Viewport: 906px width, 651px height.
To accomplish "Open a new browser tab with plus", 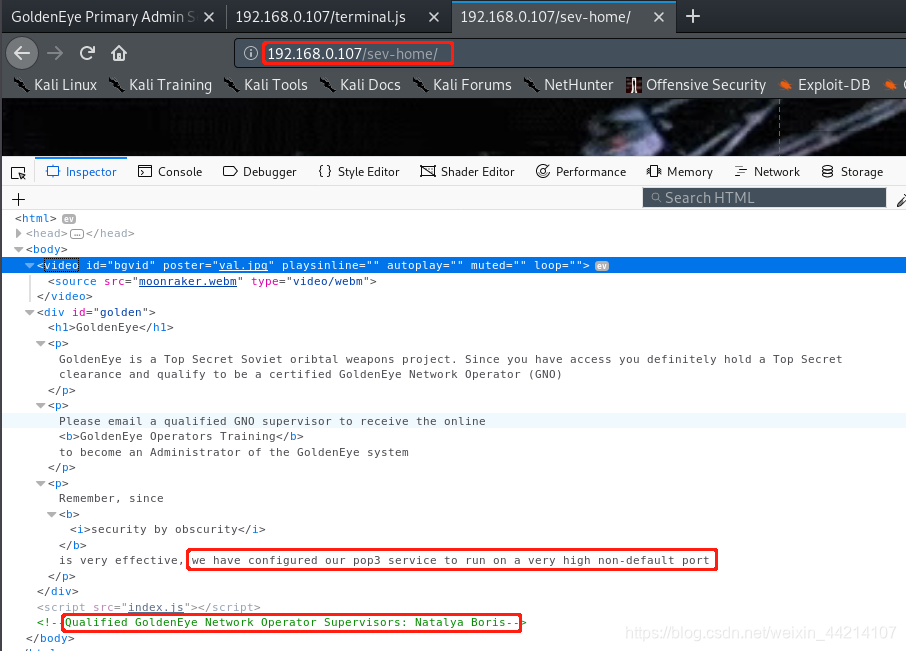I will pos(693,16).
